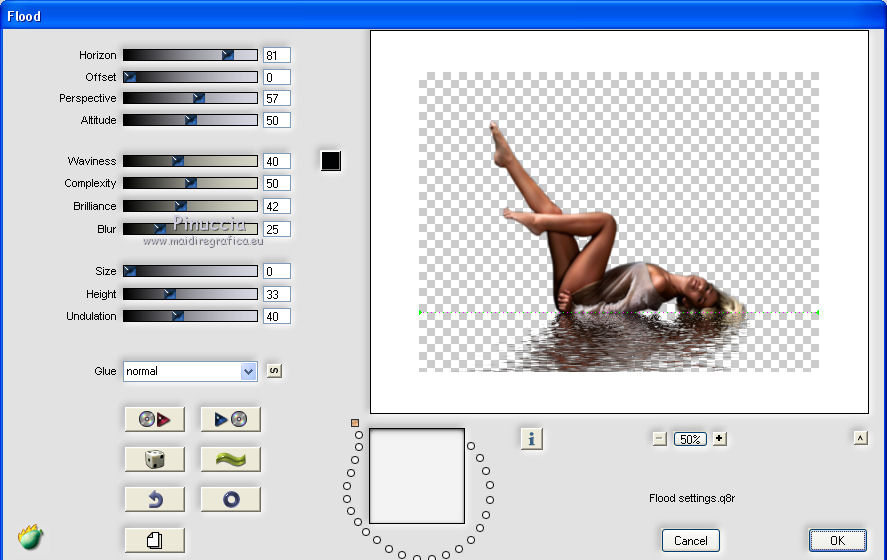This screenshot has height=560, width=887.
Task: Click the Perspective slider
Action: [190, 98]
